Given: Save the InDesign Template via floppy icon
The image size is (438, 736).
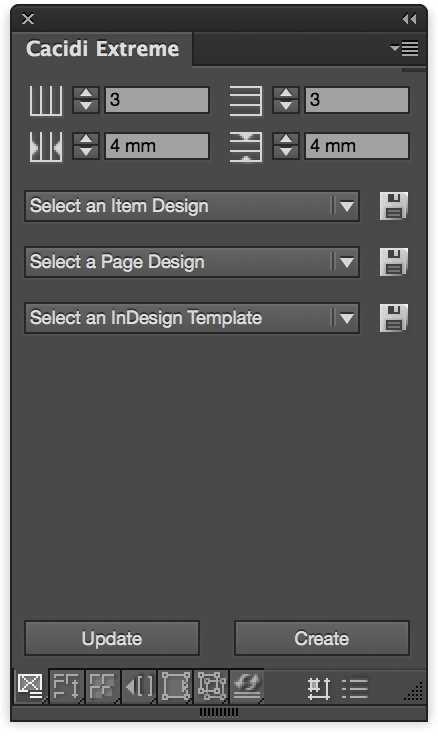Looking at the screenshot, I should pyautogui.click(x=393, y=318).
